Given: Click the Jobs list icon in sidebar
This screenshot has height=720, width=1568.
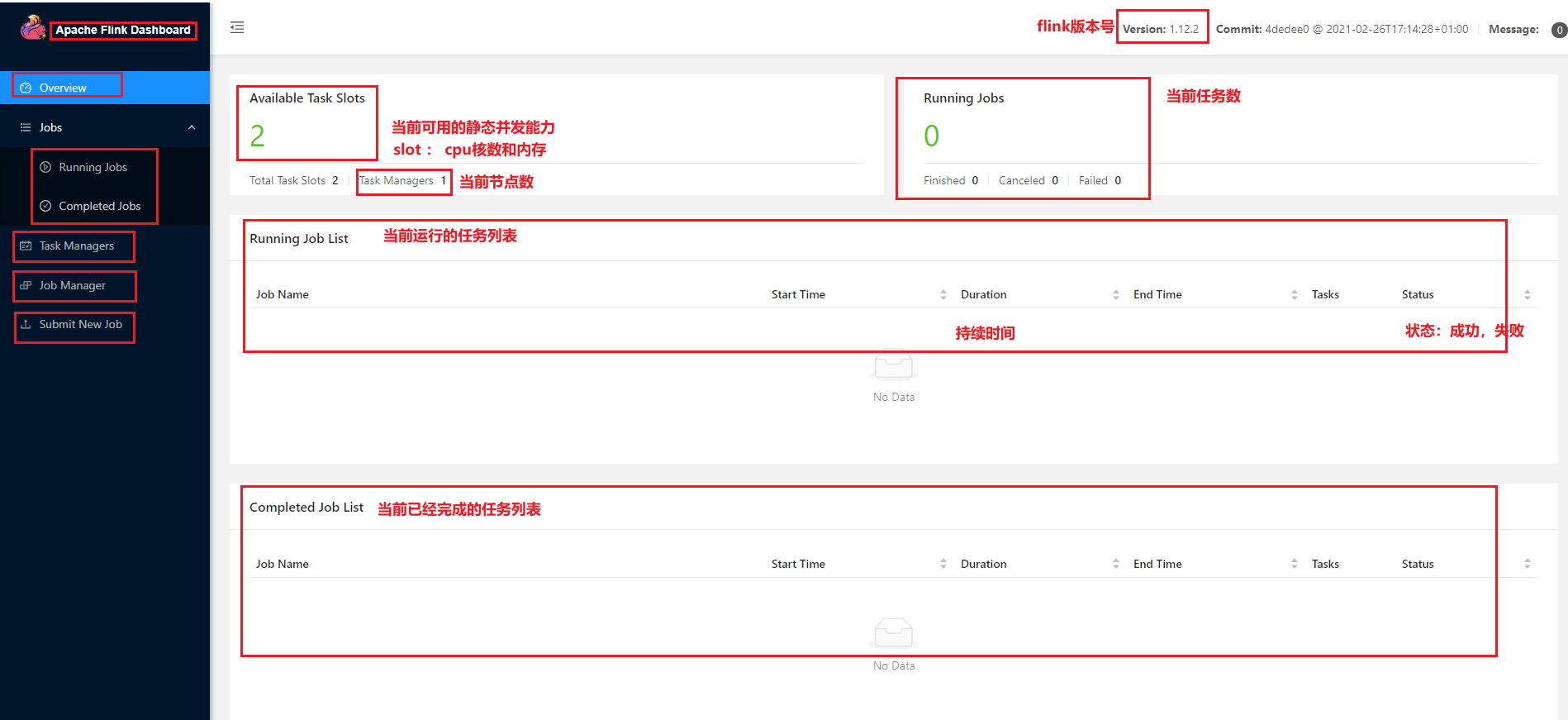Looking at the screenshot, I should coord(26,127).
